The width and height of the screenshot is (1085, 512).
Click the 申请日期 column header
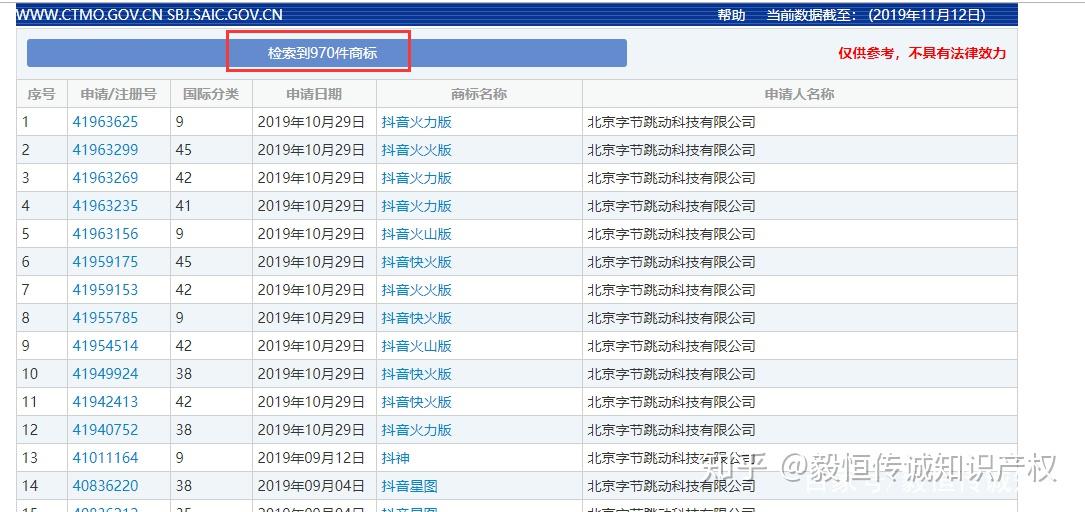(x=314, y=94)
